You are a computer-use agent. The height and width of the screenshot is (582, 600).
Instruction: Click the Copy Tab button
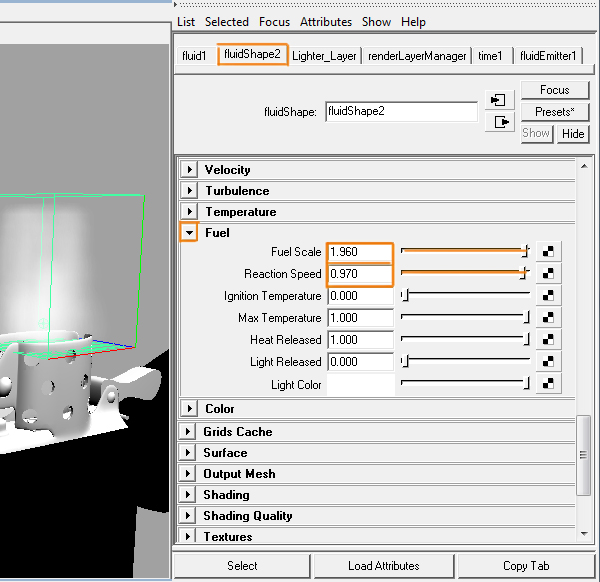click(x=526, y=566)
